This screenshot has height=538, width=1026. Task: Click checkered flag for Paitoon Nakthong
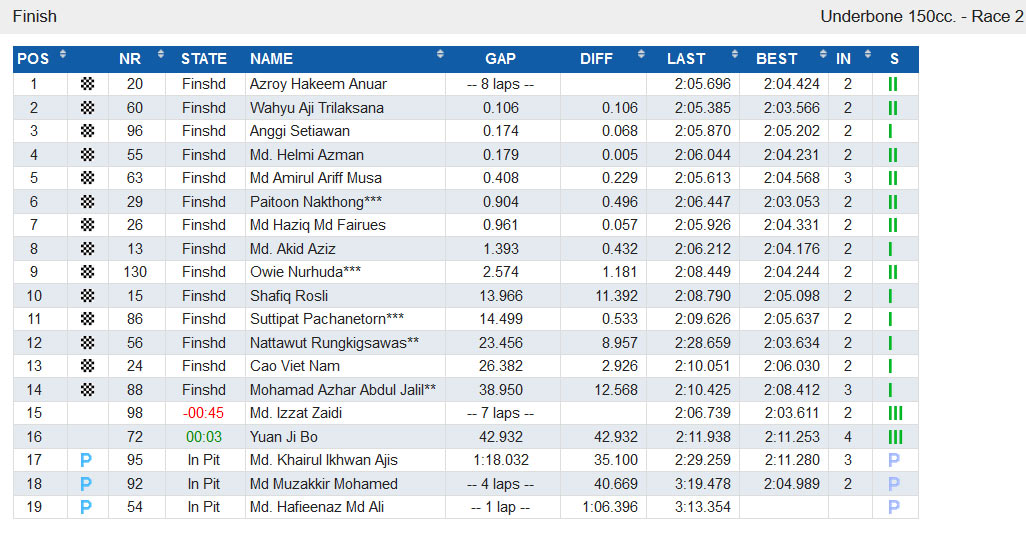coord(87,202)
